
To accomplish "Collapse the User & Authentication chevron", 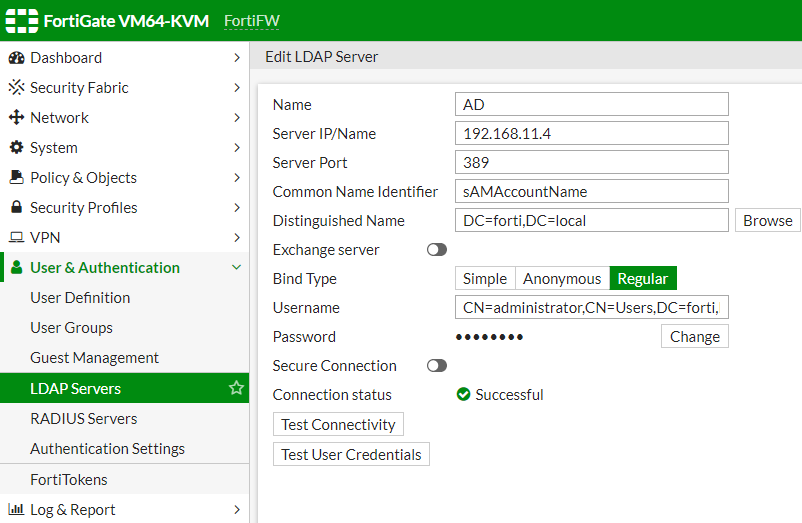I will [236, 267].
